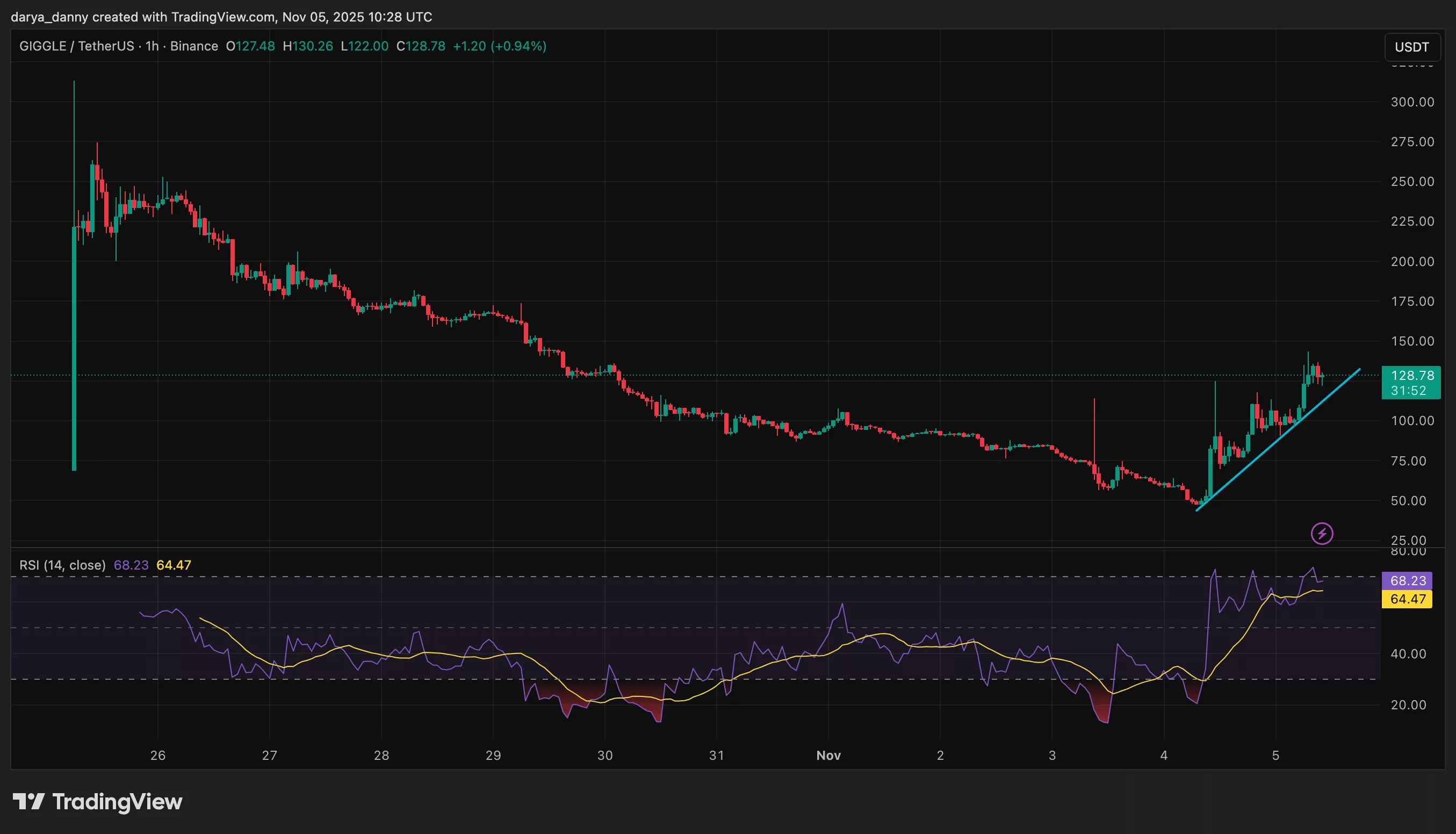Click the lightning bolt quick-trade icon
Screen dimensions: 1456x834
1323,533
